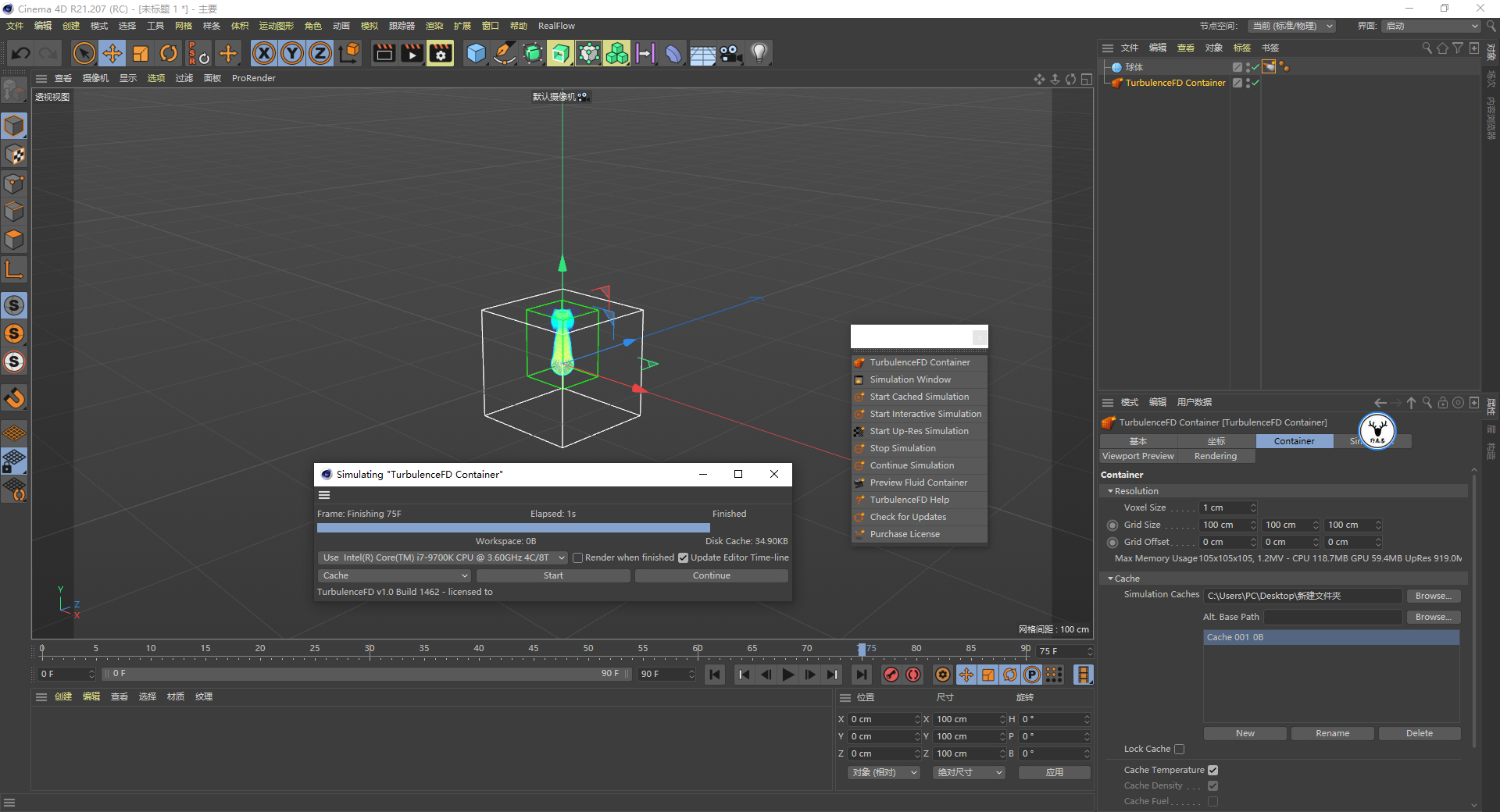Toggle autokeying button

912,675
